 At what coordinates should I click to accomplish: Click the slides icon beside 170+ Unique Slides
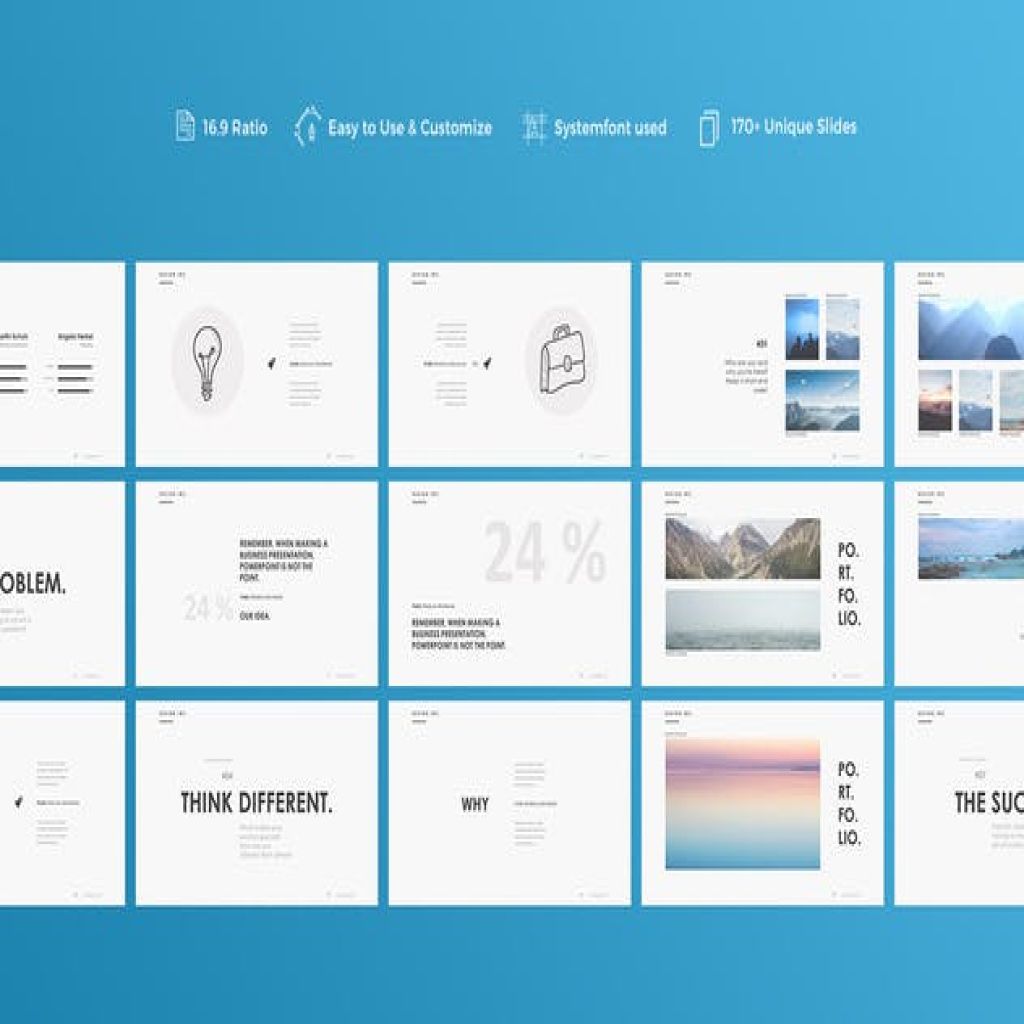point(709,127)
